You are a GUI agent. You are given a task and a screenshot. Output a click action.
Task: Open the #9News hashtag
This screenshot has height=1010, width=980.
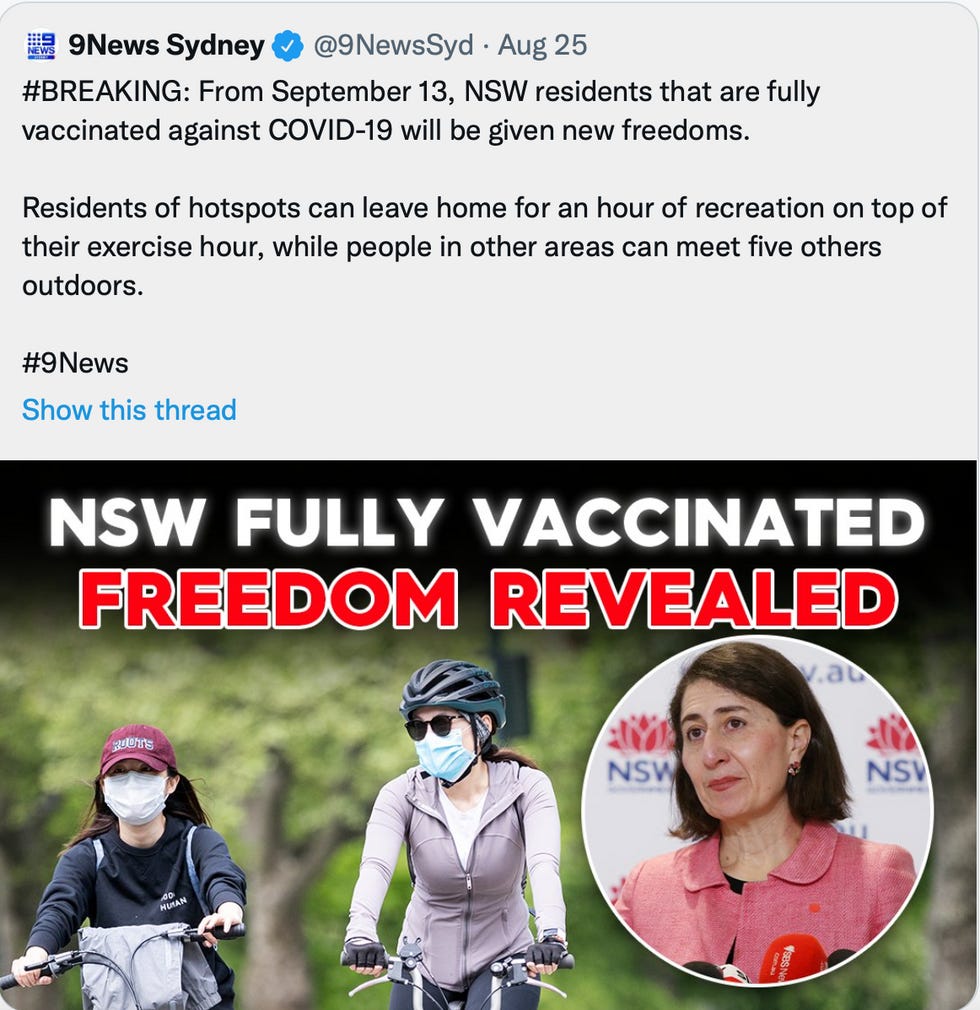point(75,363)
